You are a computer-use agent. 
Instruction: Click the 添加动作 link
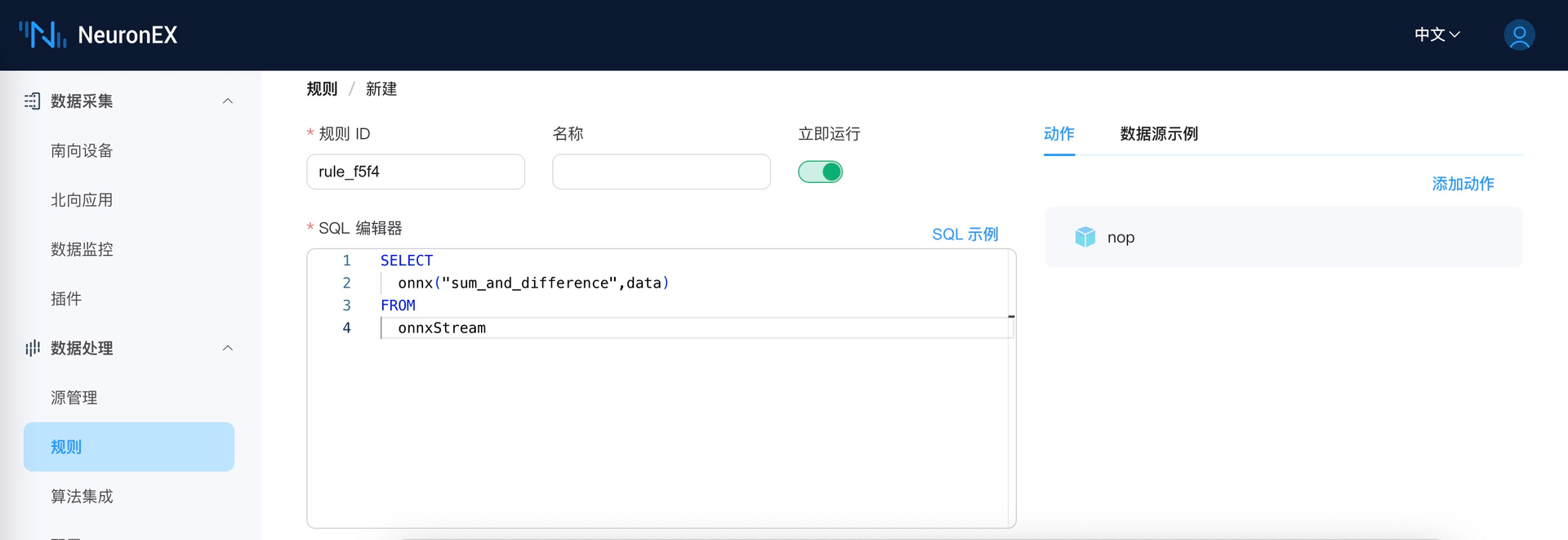pyautogui.click(x=1463, y=184)
